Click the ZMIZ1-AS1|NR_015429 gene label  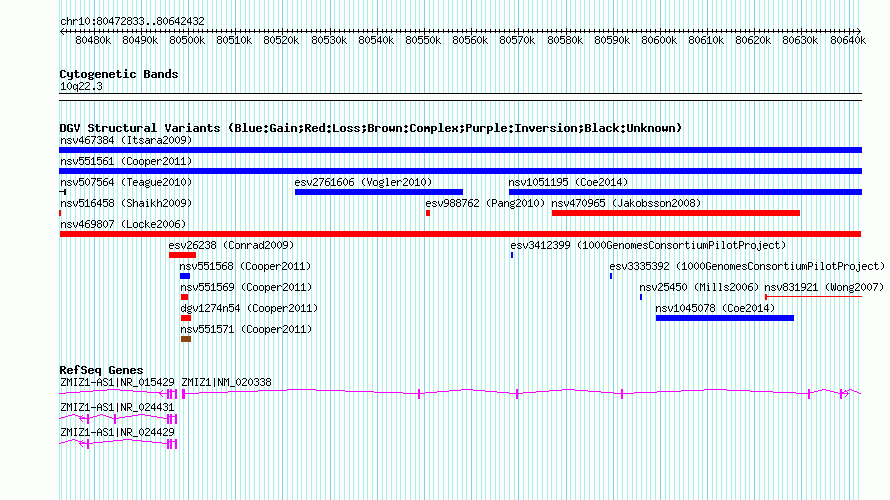click(117, 383)
